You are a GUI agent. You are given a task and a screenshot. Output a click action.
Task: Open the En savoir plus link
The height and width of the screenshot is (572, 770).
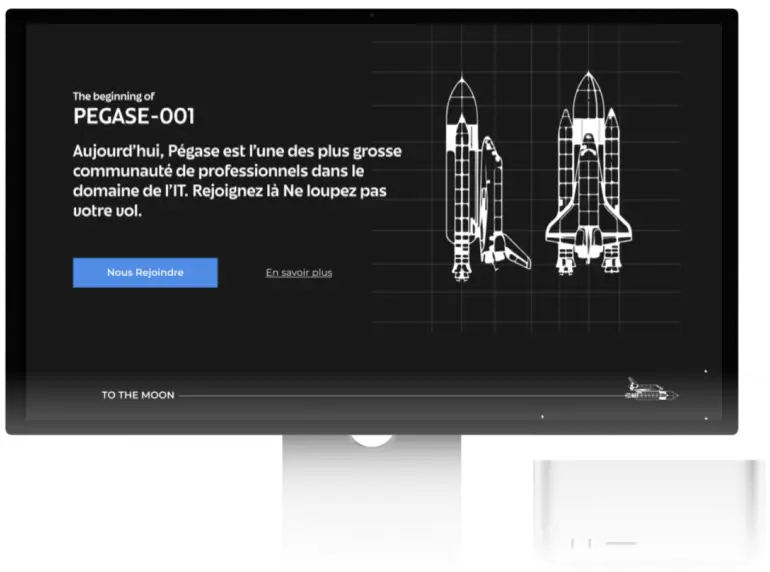tap(299, 272)
